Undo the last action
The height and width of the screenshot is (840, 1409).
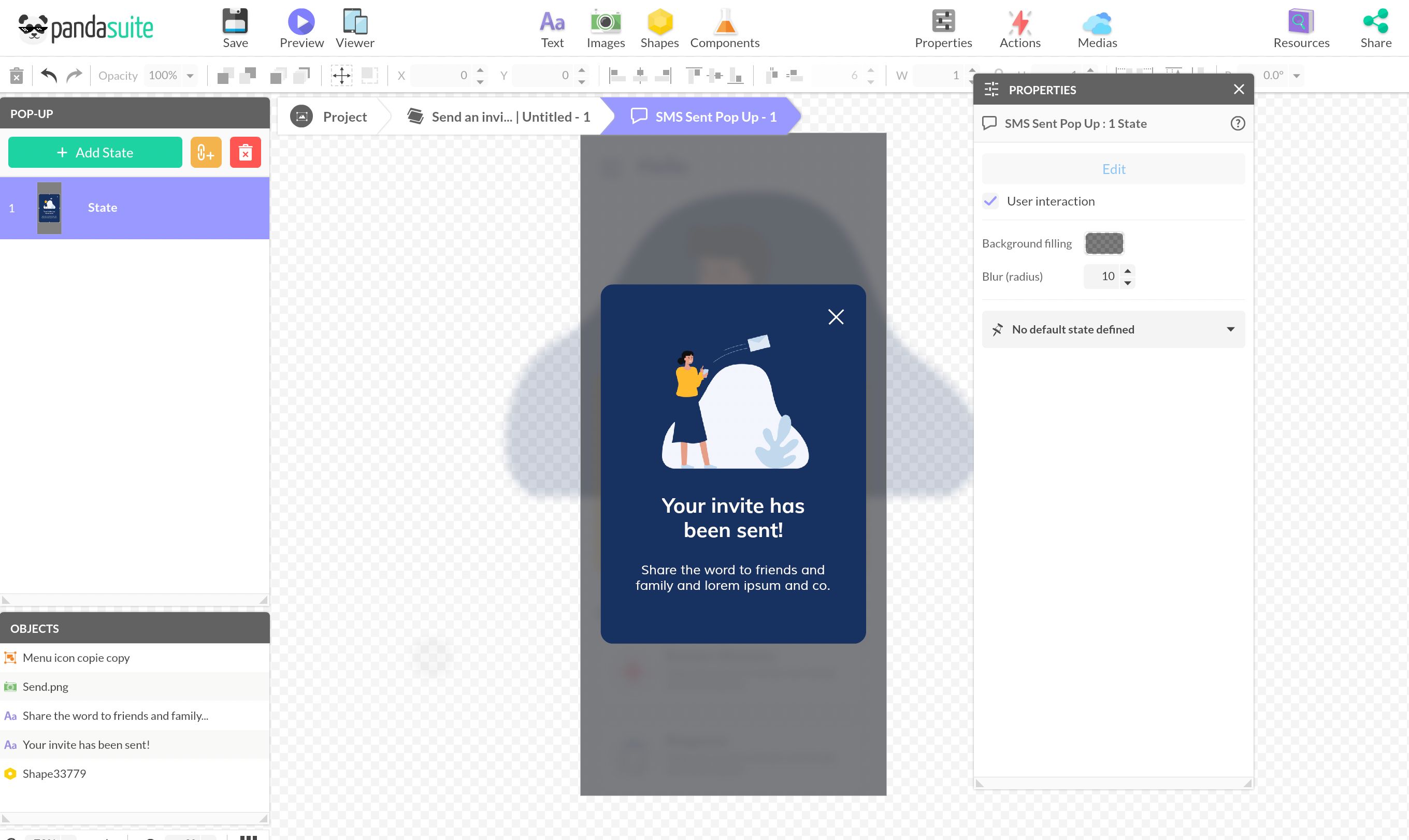(48, 75)
